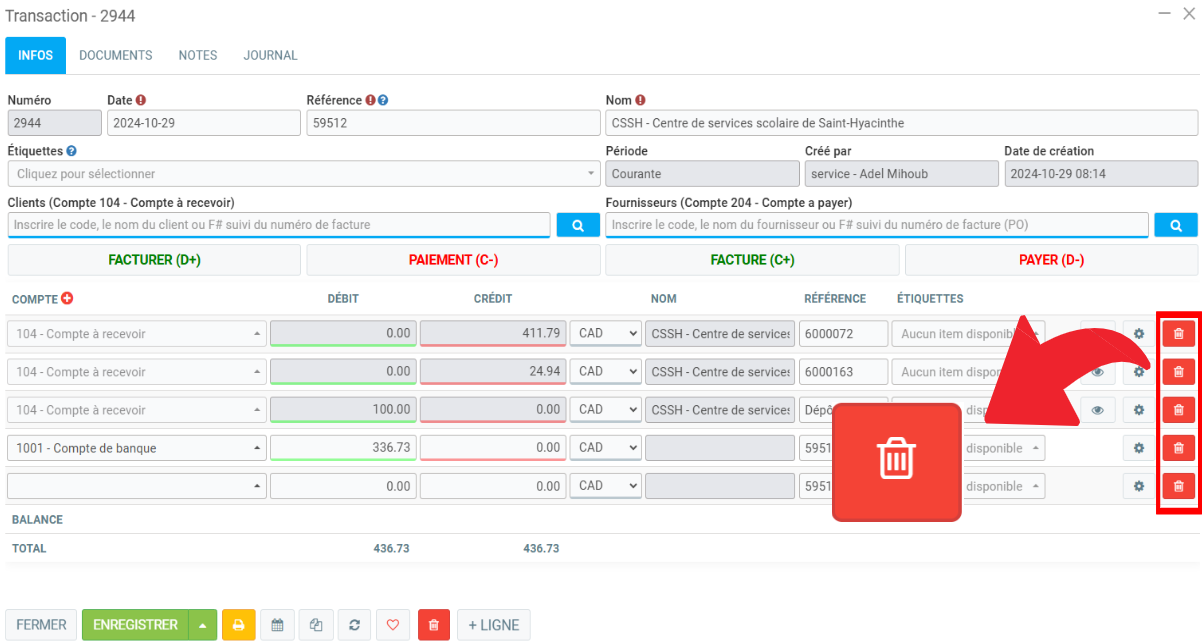Click the duplicate transaction copy icon
This screenshot has width=1204, height=642.
[316, 625]
